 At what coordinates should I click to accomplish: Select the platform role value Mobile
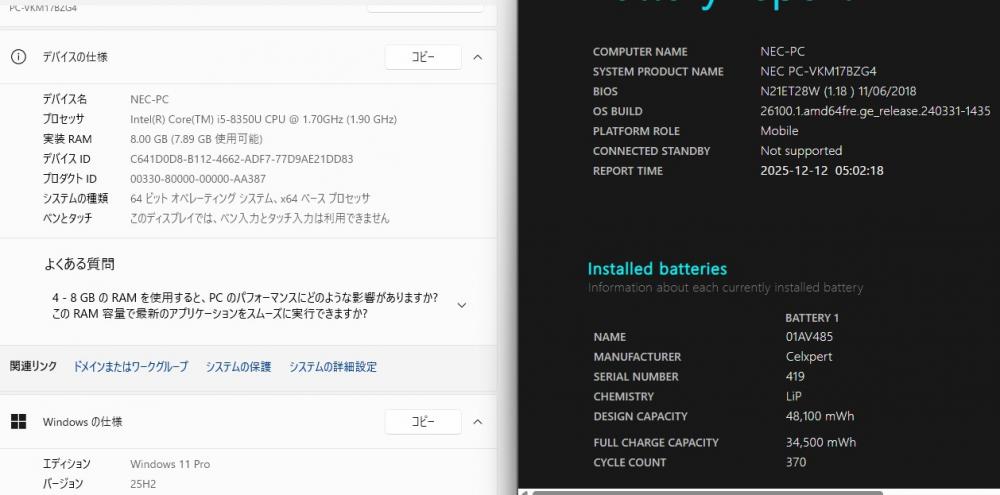[x=779, y=131]
